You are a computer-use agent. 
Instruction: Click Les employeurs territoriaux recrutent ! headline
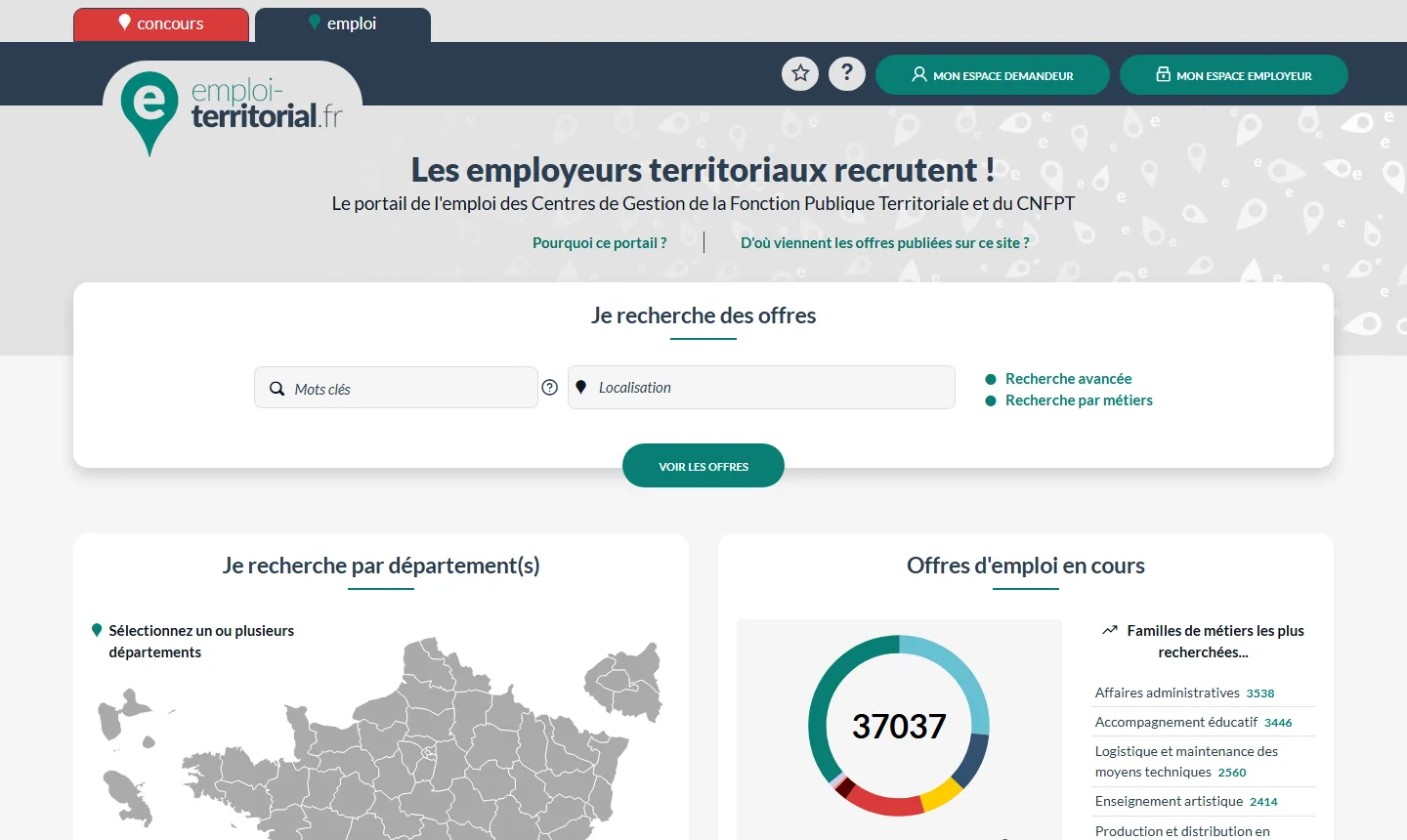703,170
